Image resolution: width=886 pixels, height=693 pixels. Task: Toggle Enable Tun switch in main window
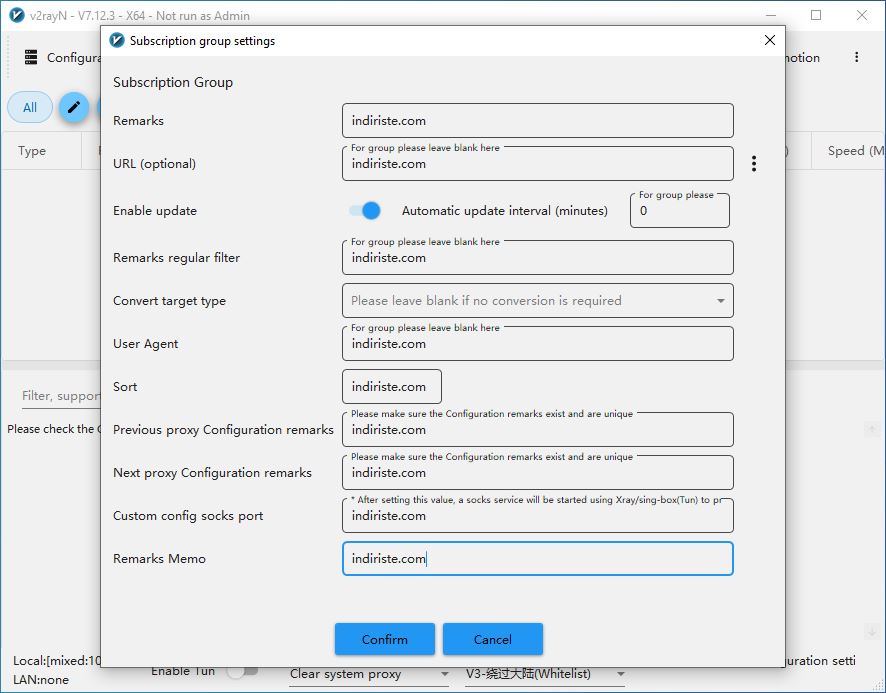[242, 671]
